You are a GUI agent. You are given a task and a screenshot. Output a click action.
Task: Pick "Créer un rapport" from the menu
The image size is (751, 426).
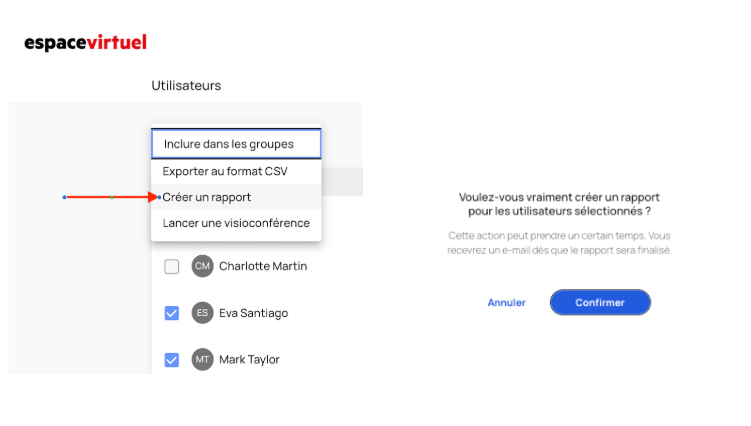click(207, 197)
